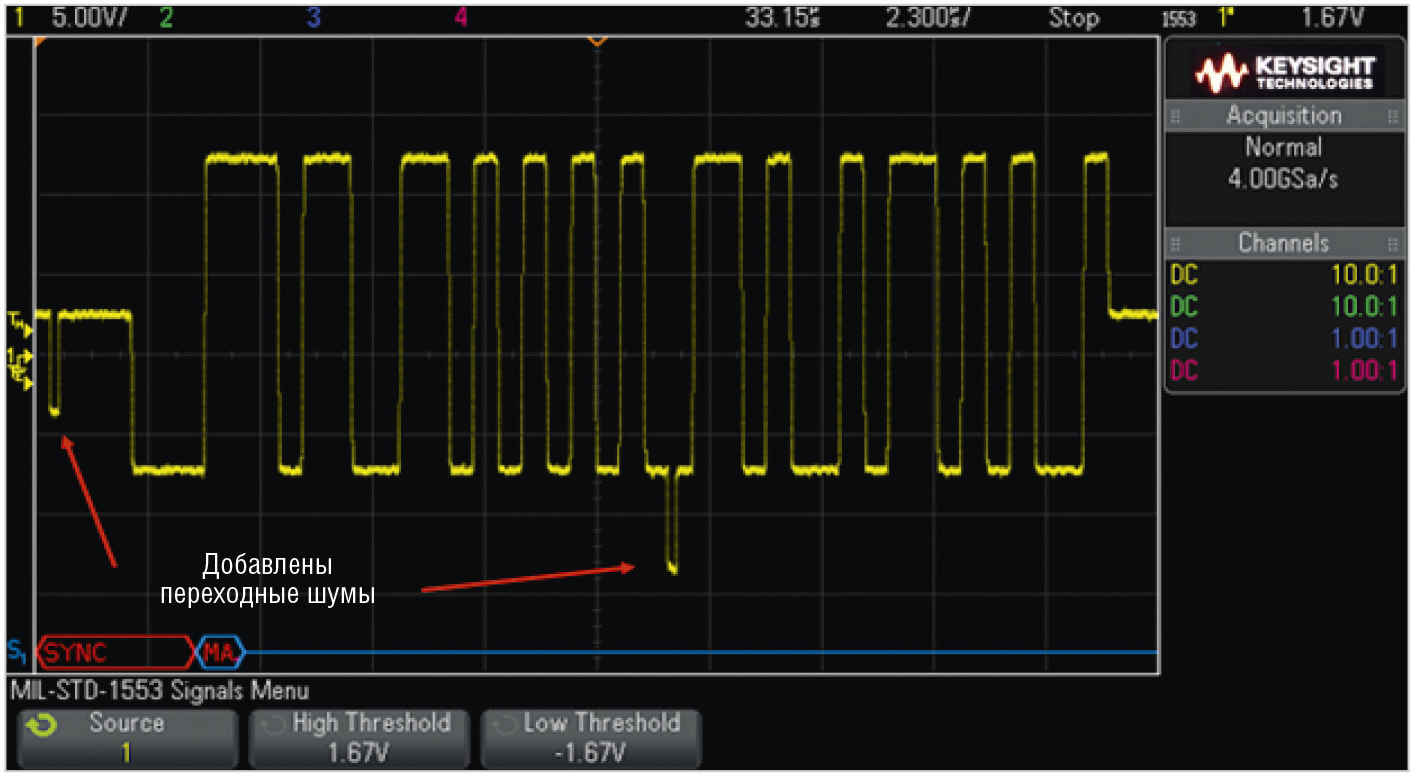Click the Channels panel's right grip icon
Screen dimensions: 1414x775
[1391, 243]
